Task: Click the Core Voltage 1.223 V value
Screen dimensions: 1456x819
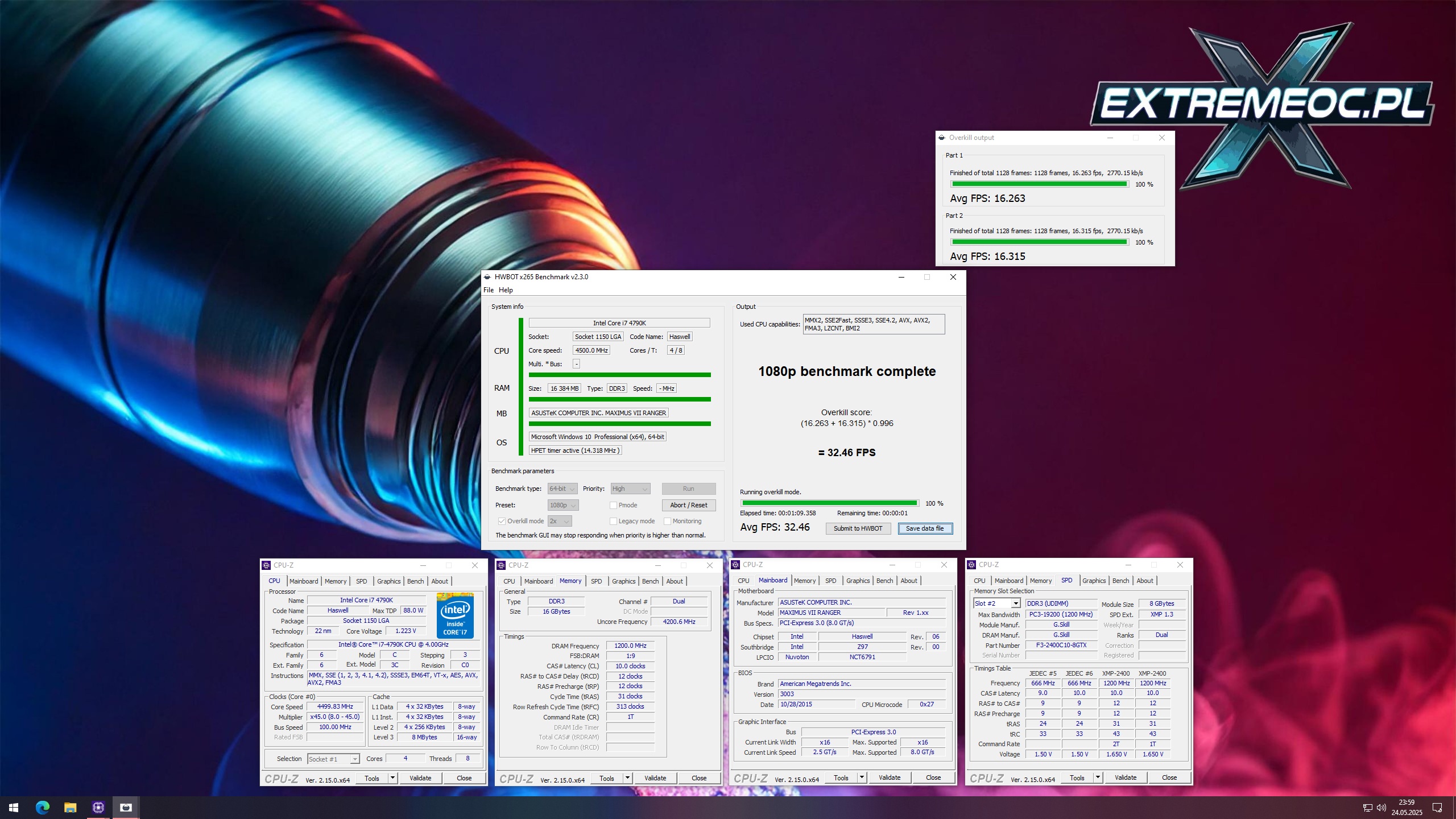Action: [x=406, y=631]
